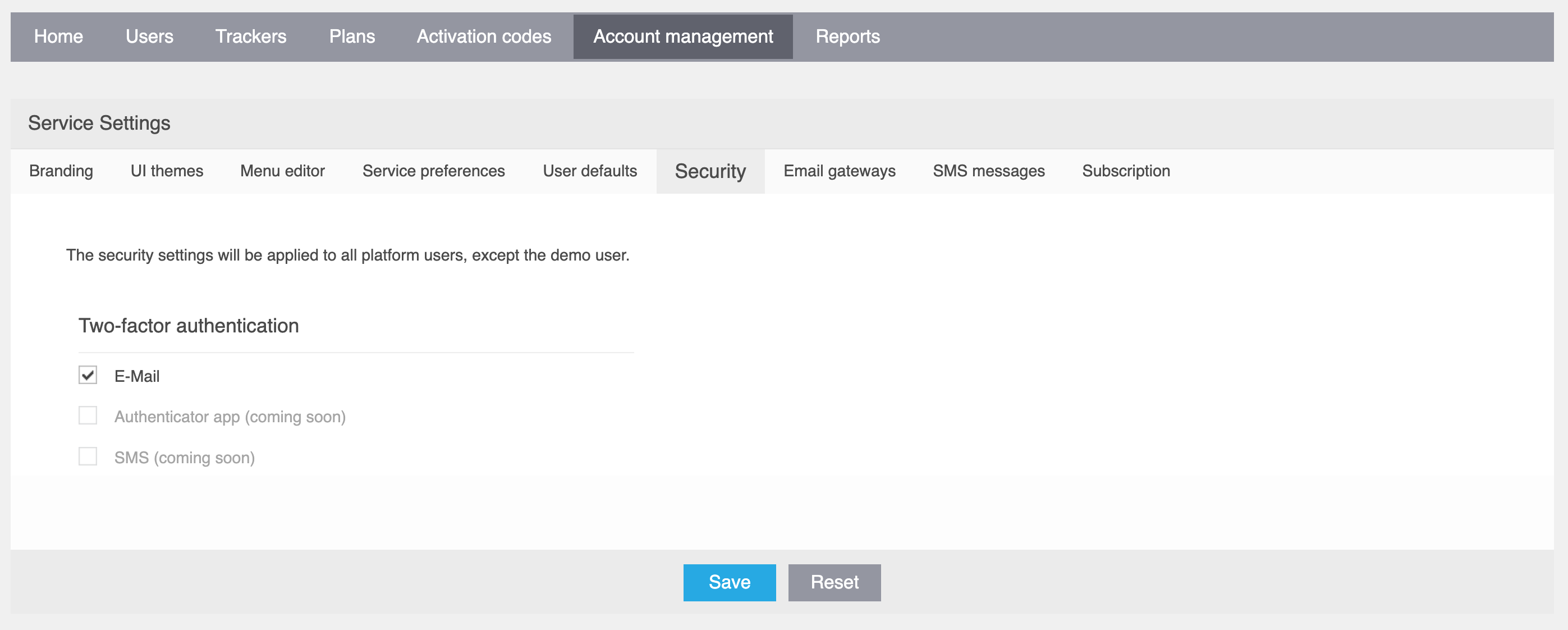Tick the Authenticator app checkbox
The width and height of the screenshot is (1568, 630).
pos(88,416)
